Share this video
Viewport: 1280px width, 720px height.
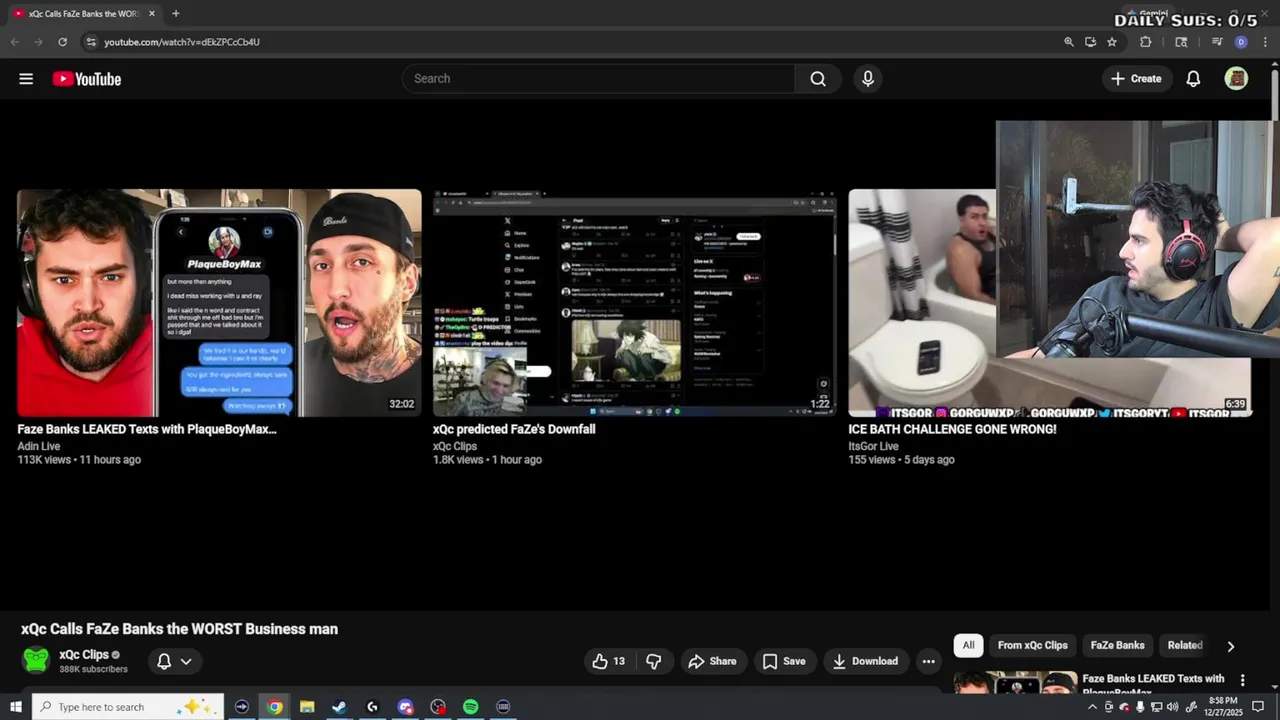click(712, 661)
